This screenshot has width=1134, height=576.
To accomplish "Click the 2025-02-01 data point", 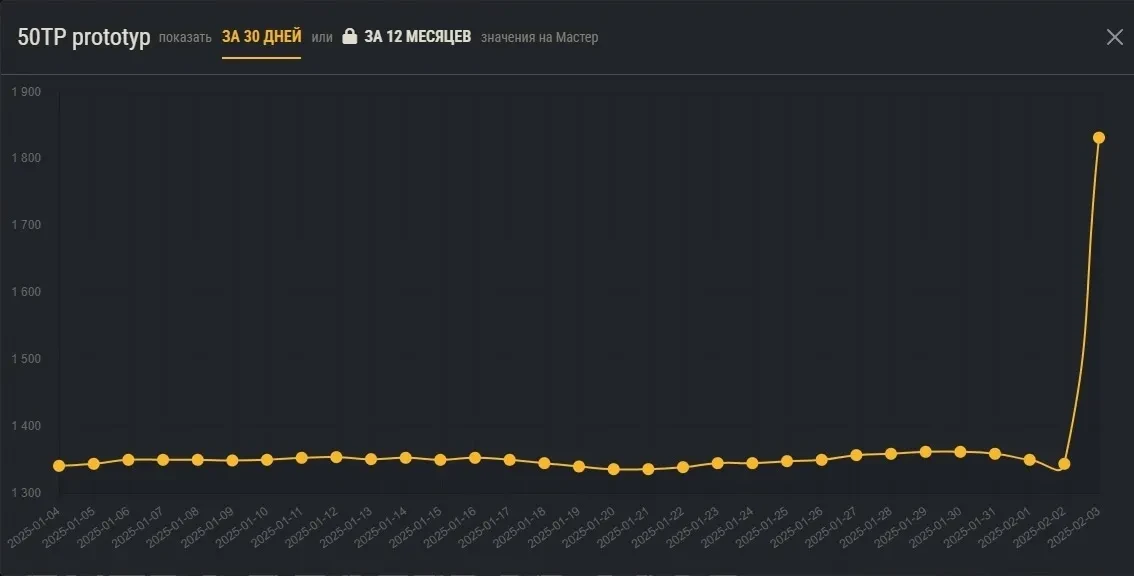I will [x=1029, y=460].
